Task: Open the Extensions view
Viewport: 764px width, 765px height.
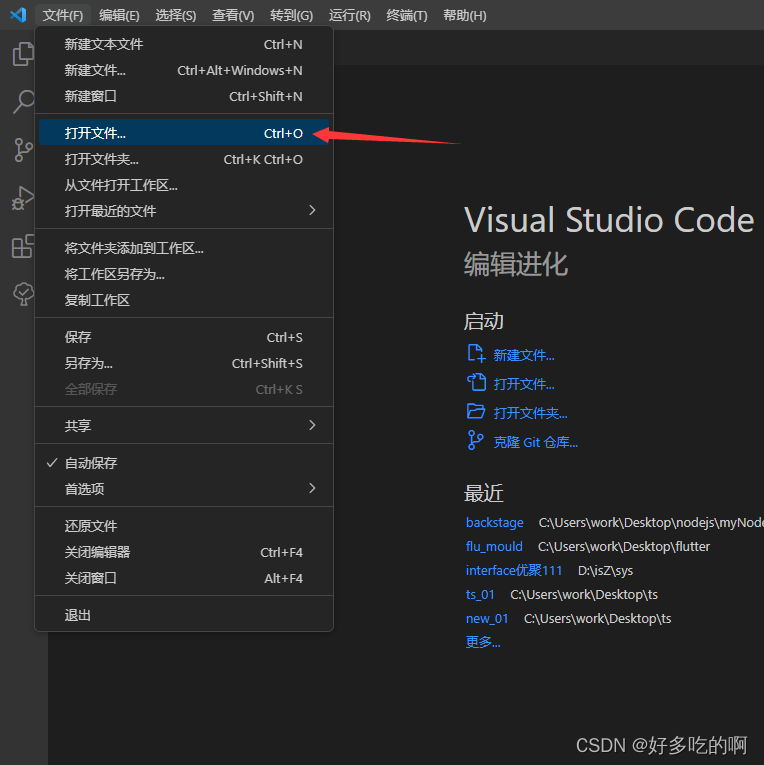Action: coord(23,246)
